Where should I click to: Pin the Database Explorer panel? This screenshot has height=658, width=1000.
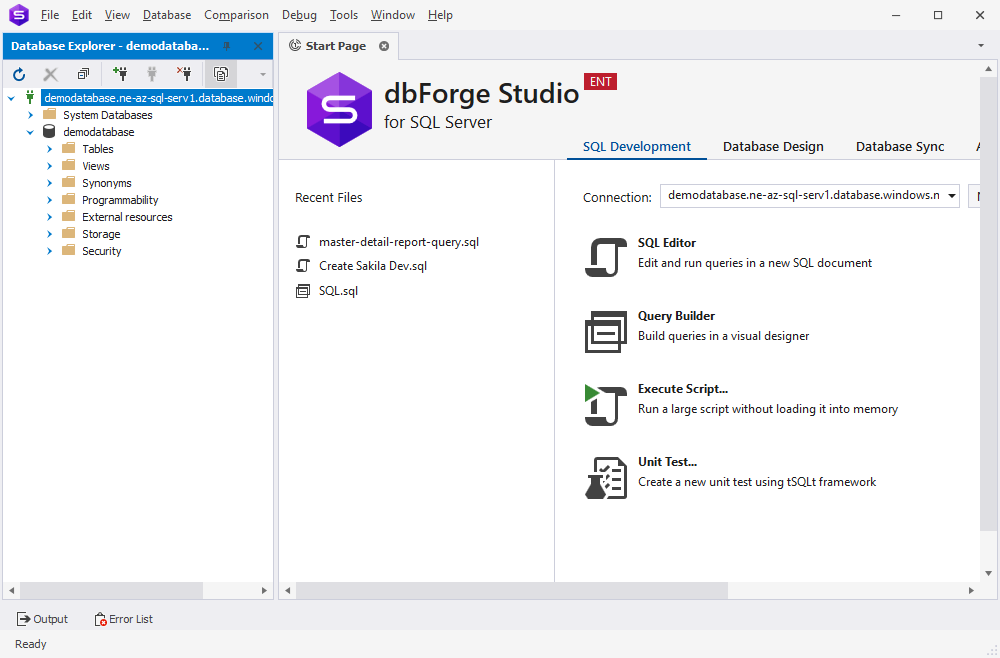[x=227, y=46]
